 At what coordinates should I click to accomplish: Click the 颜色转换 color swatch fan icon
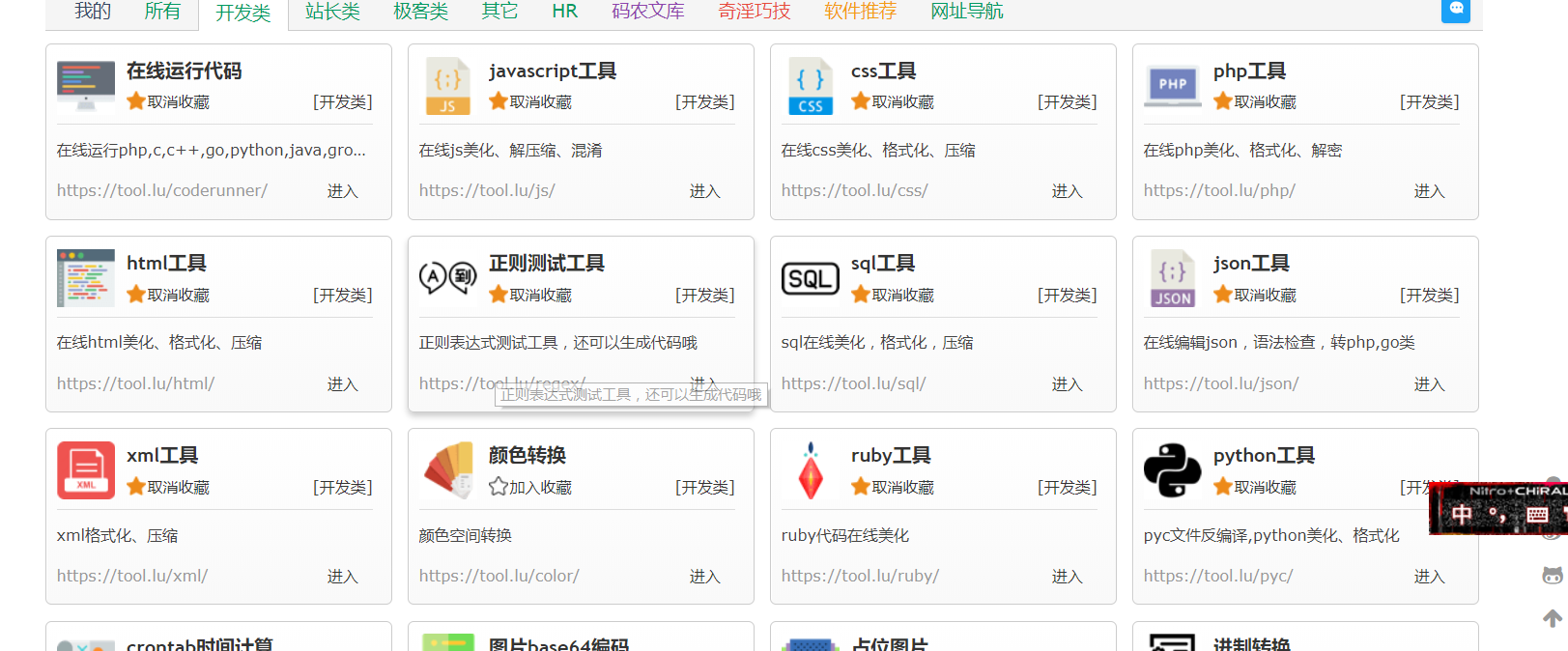coord(448,470)
